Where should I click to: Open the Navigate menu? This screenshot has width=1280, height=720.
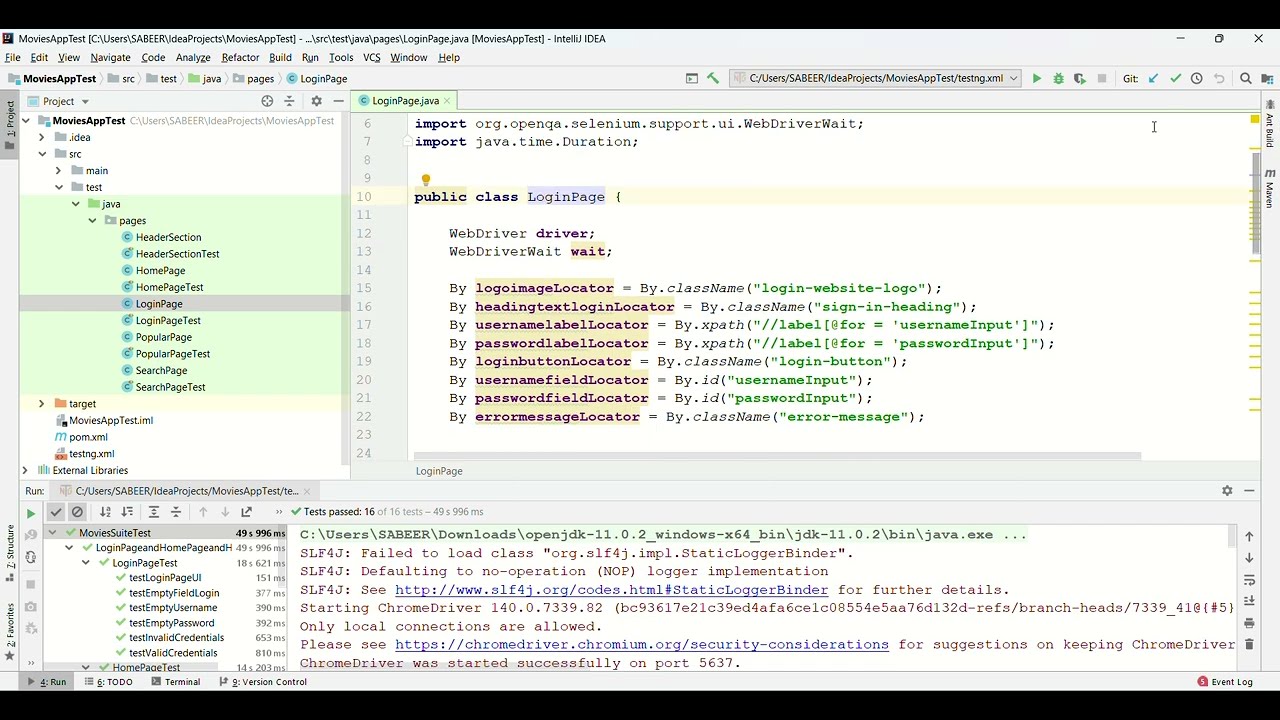(x=110, y=58)
